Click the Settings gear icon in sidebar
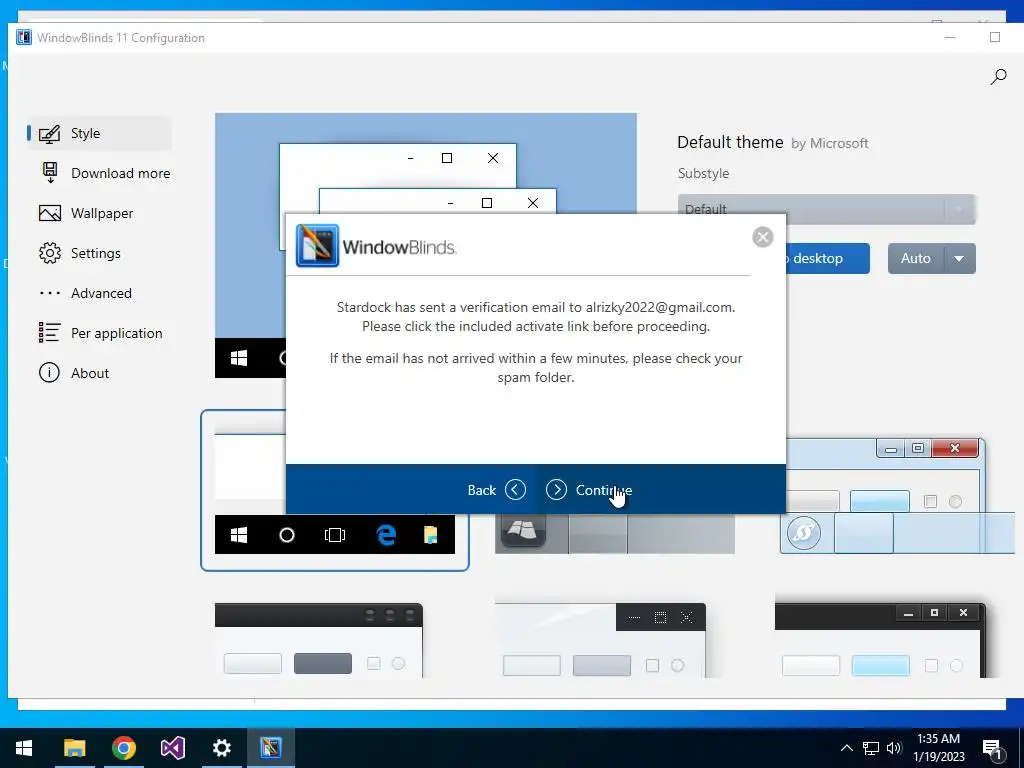Viewport: 1024px width, 768px height. (x=50, y=253)
